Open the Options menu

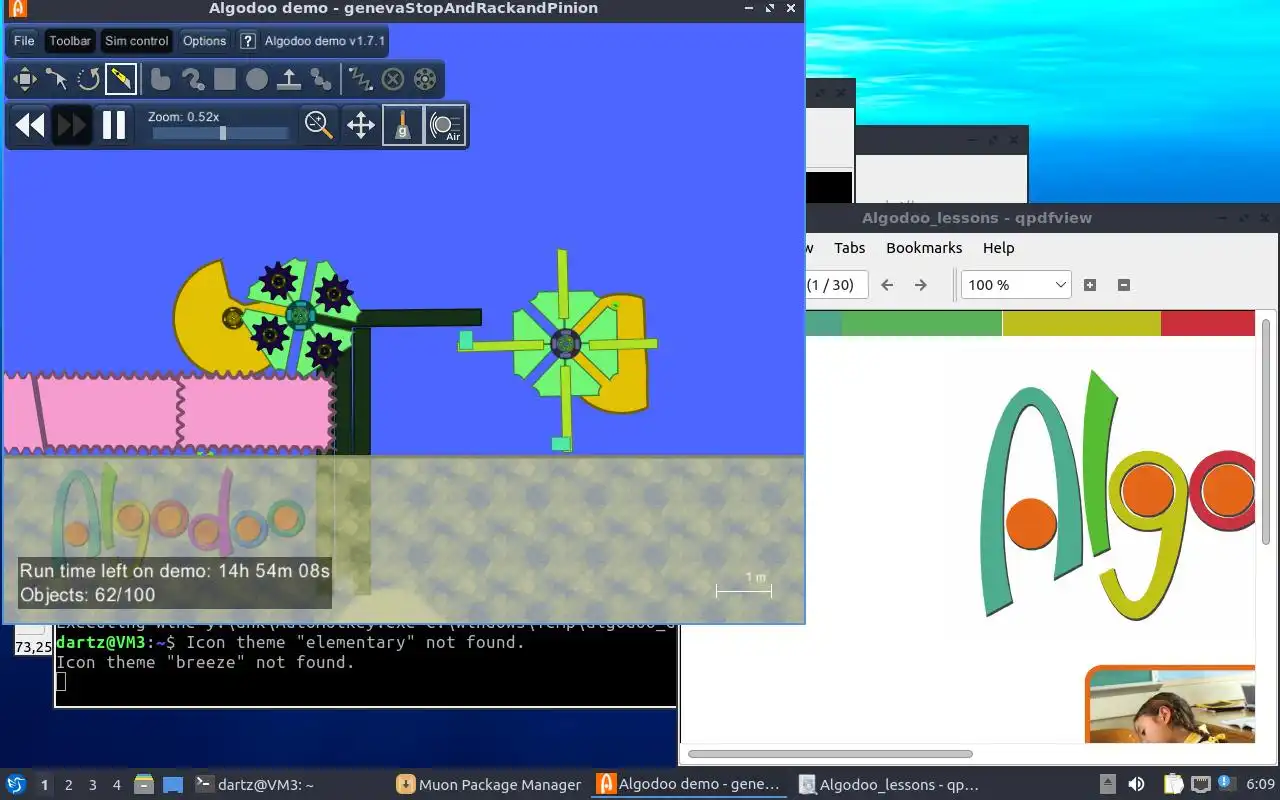(x=204, y=41)
